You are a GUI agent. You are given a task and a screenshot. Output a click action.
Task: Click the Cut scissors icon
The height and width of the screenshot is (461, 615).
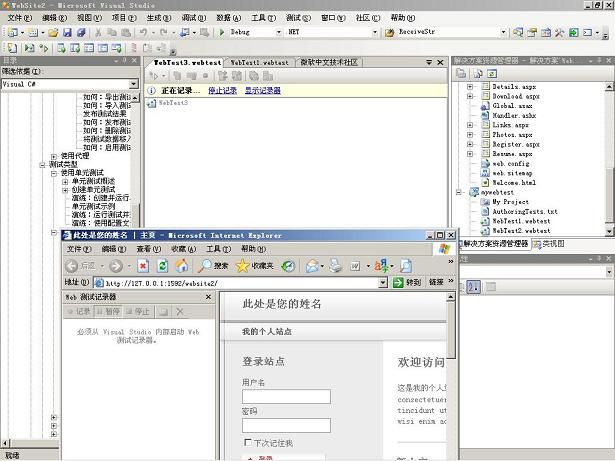tap(98, 32)
